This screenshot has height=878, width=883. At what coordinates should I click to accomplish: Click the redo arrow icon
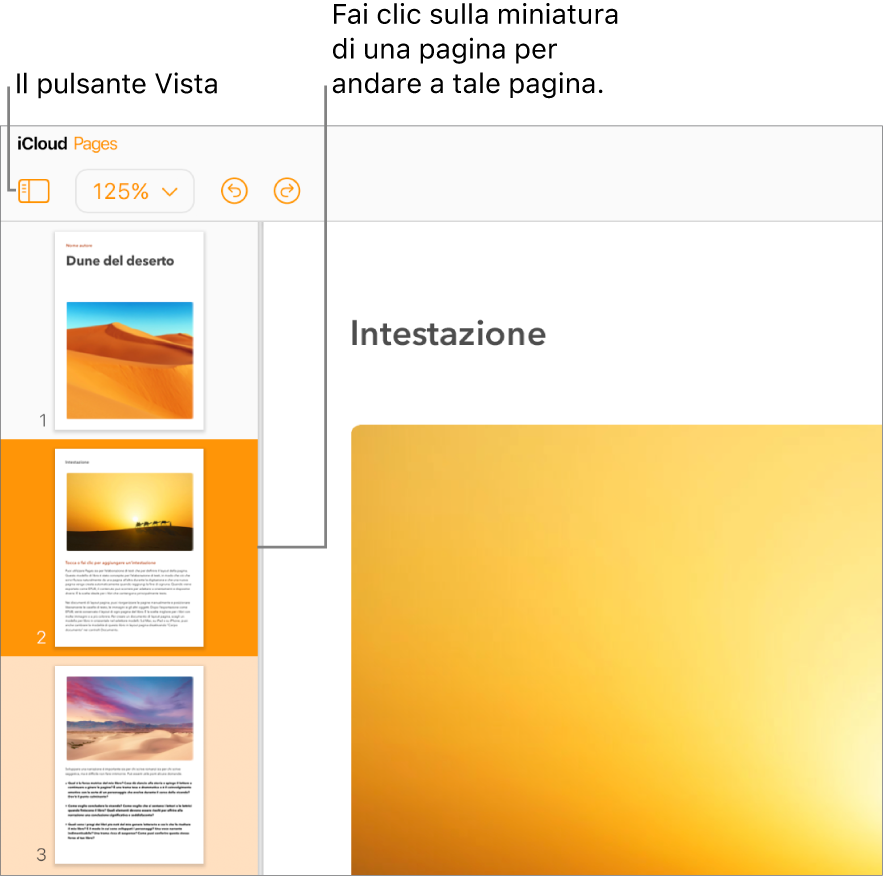tap(287, 191)
